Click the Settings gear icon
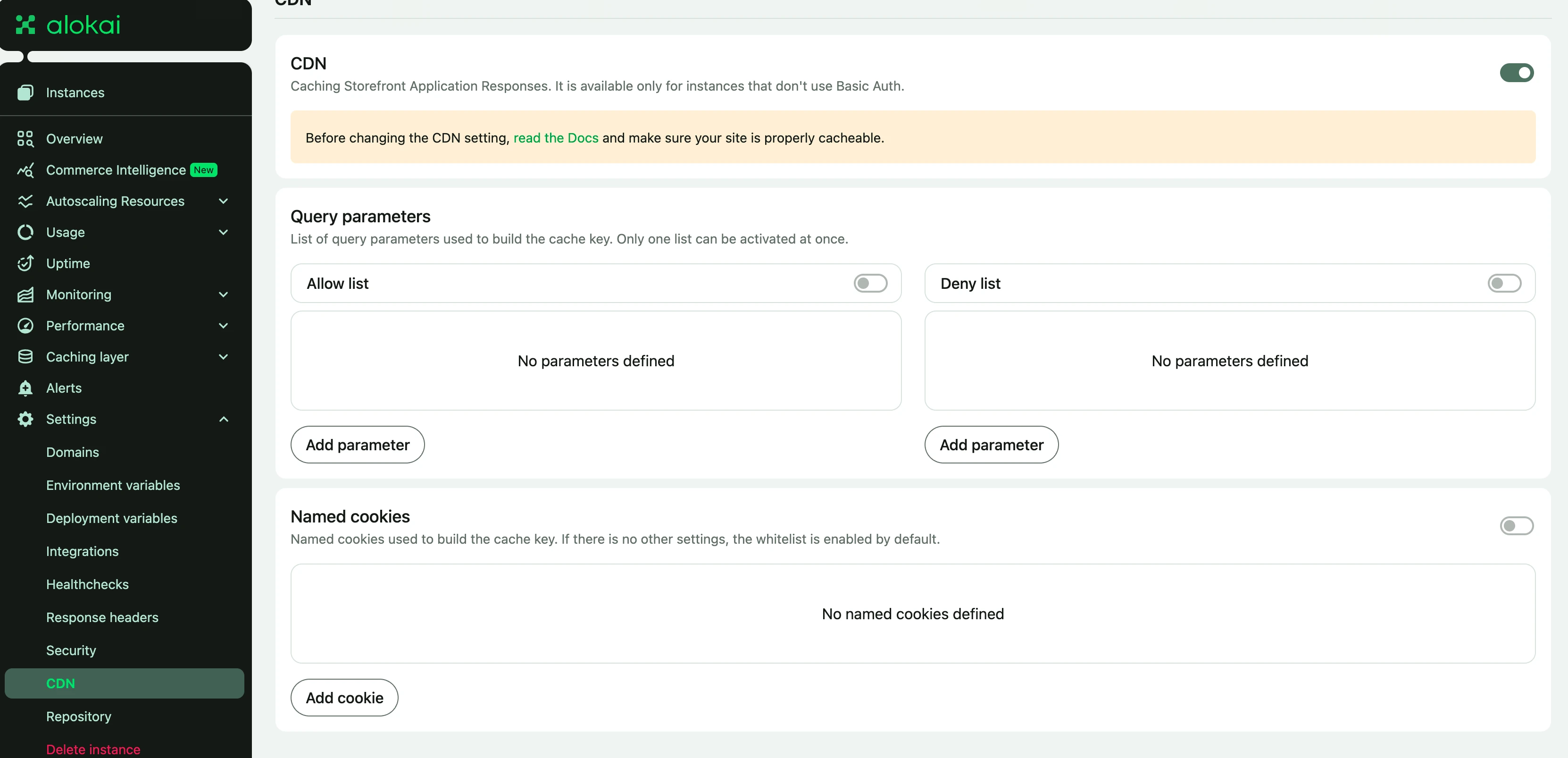The height and width of the screenshot is (758, 1568). [25, 419]
